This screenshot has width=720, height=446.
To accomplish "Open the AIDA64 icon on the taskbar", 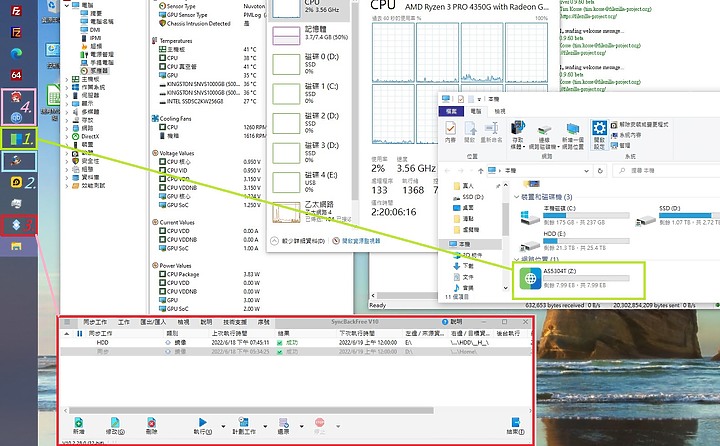I will coord(16,75).
